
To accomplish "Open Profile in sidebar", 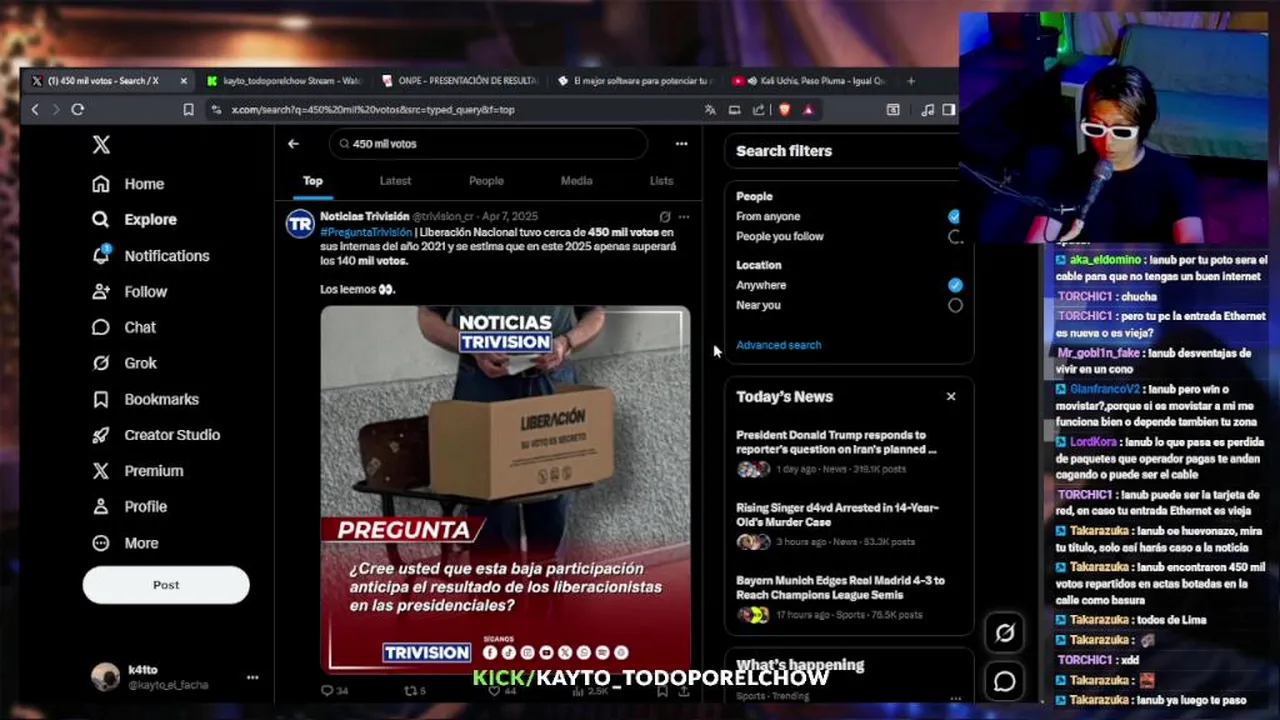I will (x=129, y=507).
